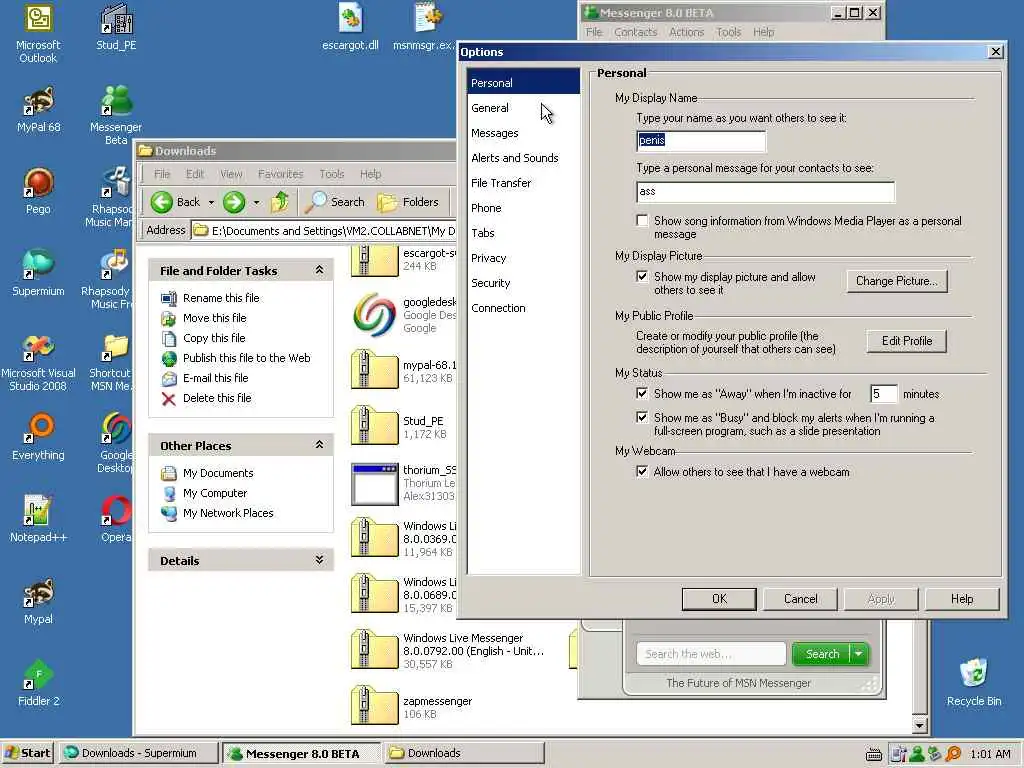Open Microsoft Outlook desktop icon

tap(38, 33)
